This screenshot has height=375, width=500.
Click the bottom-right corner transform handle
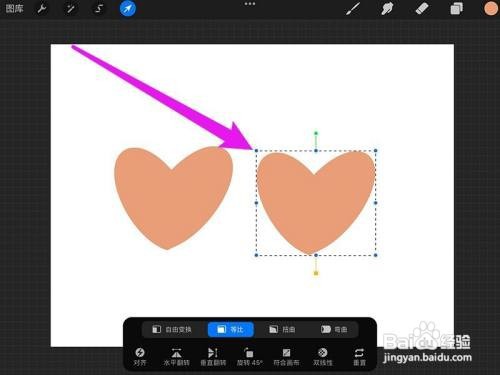(376, 255)
